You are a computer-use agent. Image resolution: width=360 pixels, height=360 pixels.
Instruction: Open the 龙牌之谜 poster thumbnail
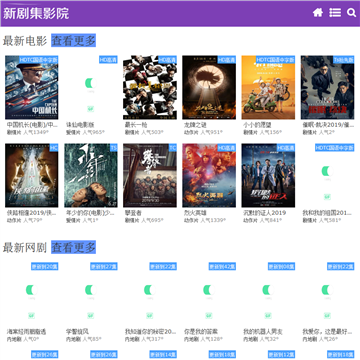pyautogui.click(x=209, y=87)
